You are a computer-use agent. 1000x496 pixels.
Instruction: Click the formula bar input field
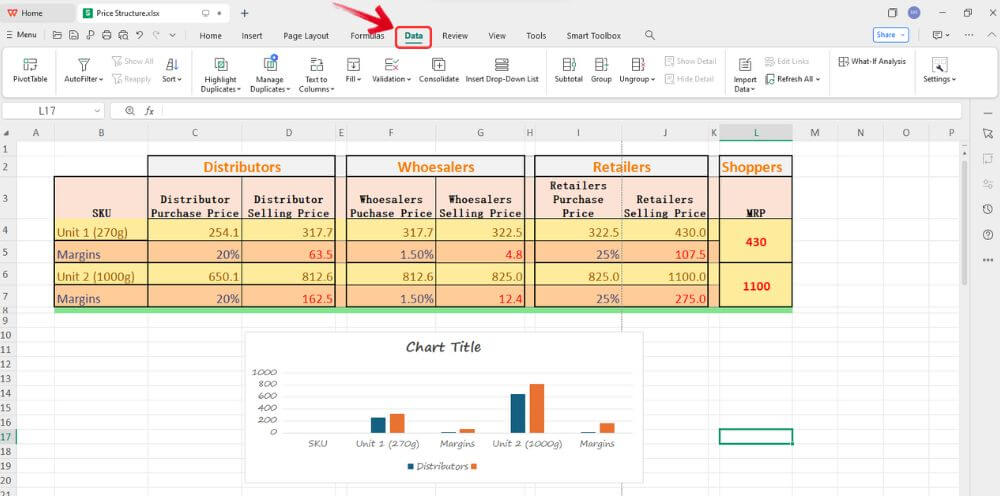click(x=561, y=111)
